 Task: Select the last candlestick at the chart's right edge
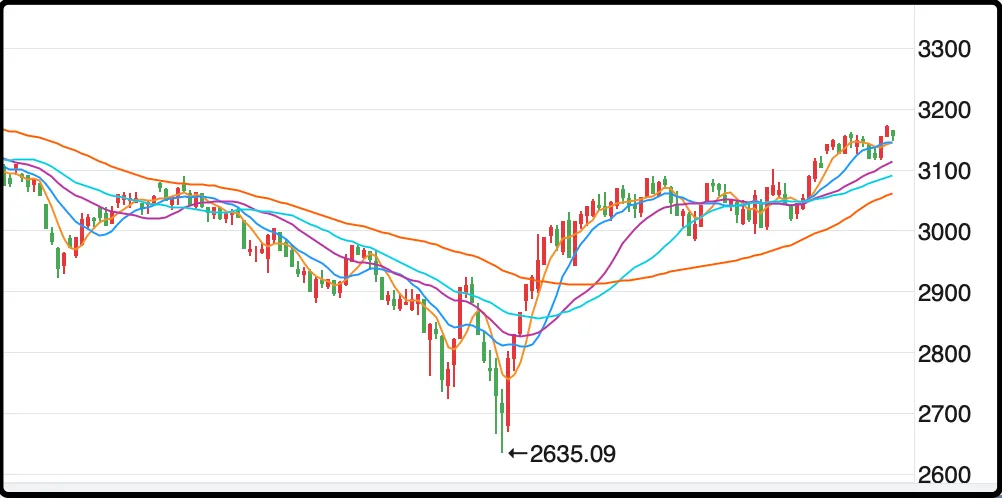[x=892, y=134]
